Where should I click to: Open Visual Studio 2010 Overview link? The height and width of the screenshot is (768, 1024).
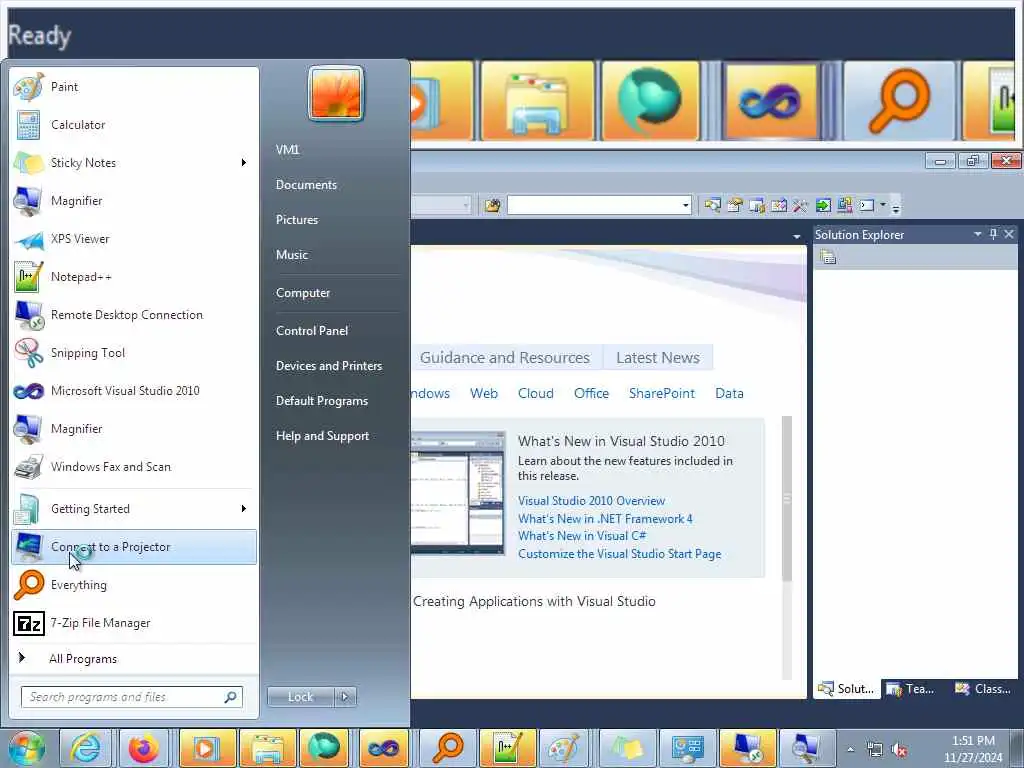tap(592, 501)
